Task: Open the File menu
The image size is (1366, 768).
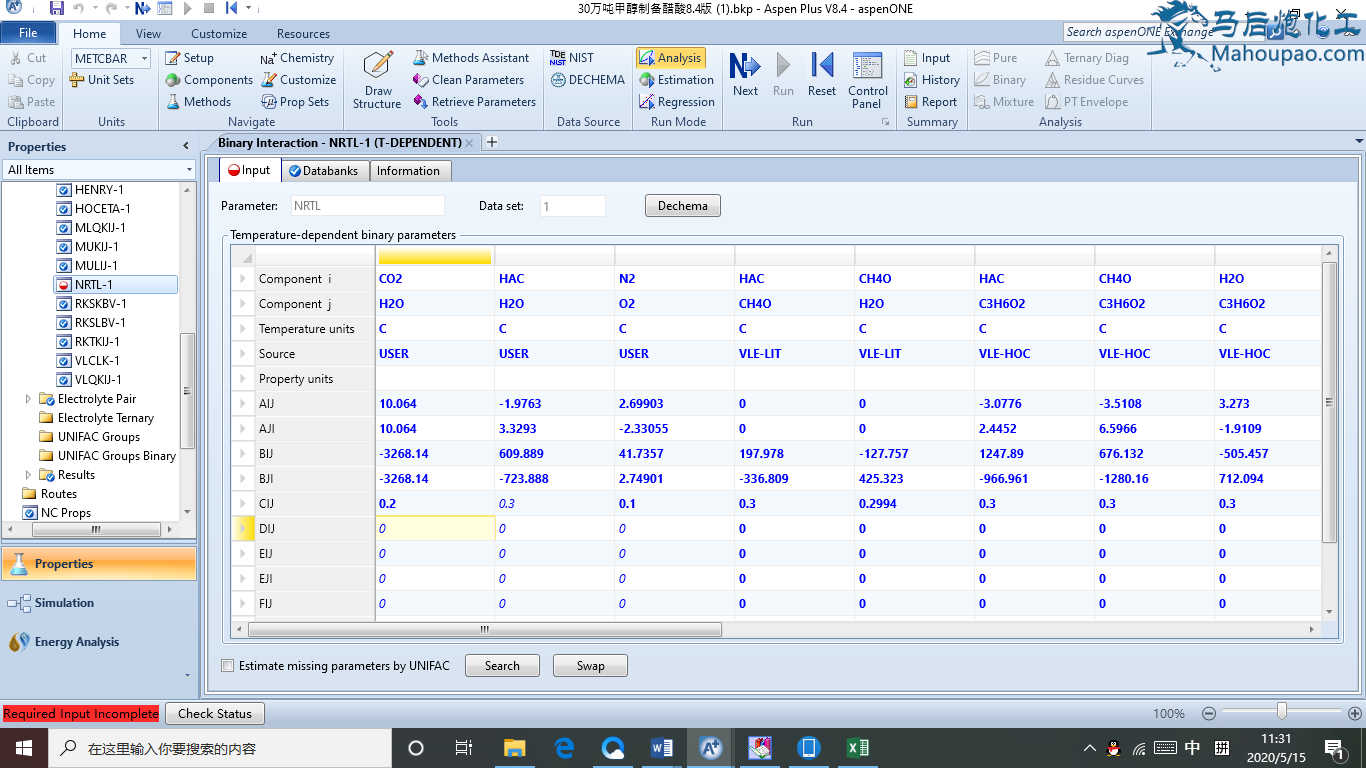Action: pyautogui.click(x=28, y=34)
